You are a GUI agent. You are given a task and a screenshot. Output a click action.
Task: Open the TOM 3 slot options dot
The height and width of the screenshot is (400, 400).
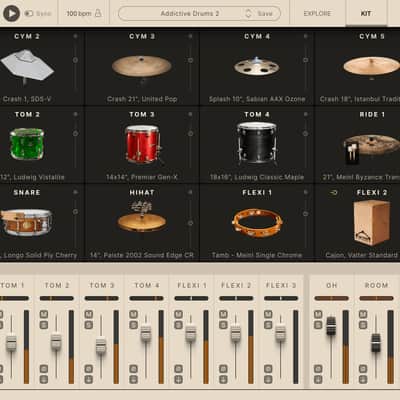pos(190,114)
